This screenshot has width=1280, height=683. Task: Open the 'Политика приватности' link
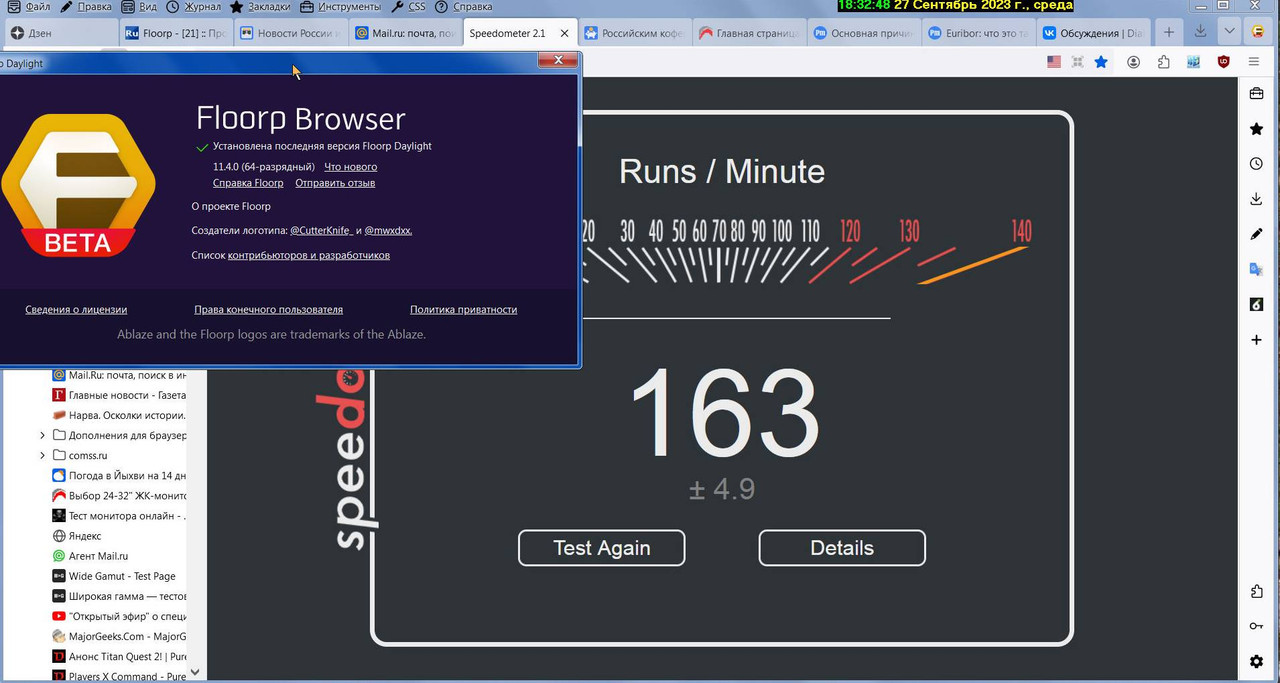click(463, 310)
